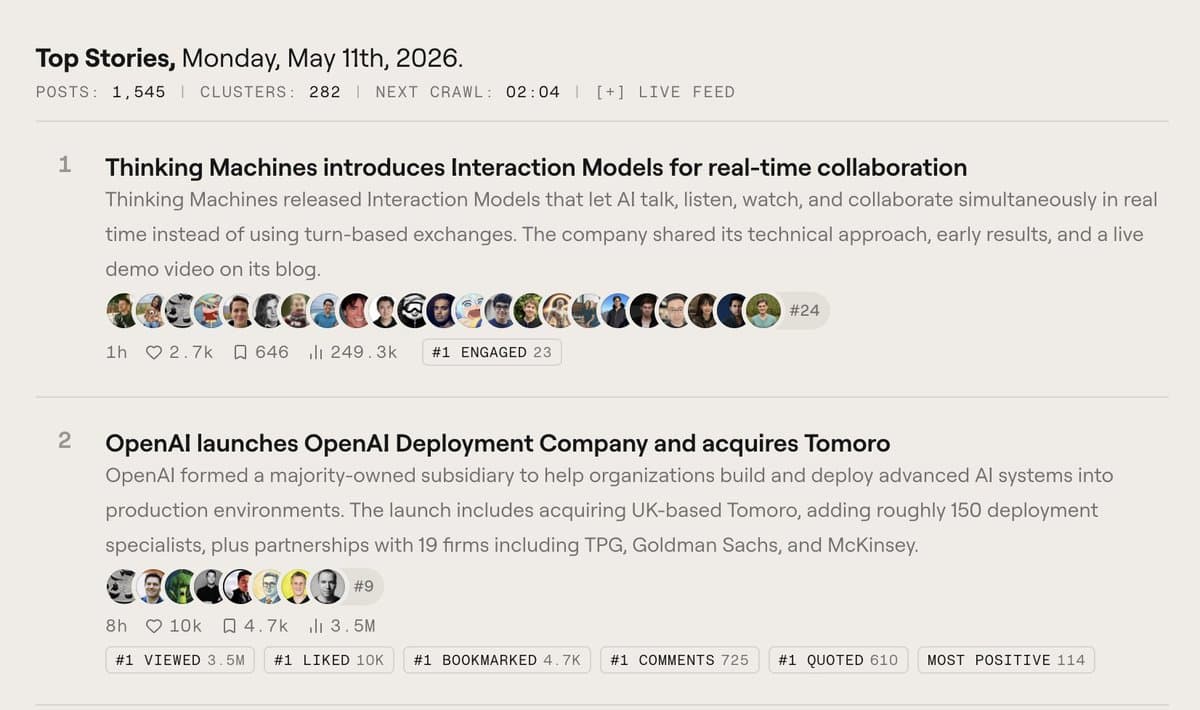Click the rank number 1 beside Thinking Machines
This screenshot has width=1200, height=710.
[x=64, y=165]
